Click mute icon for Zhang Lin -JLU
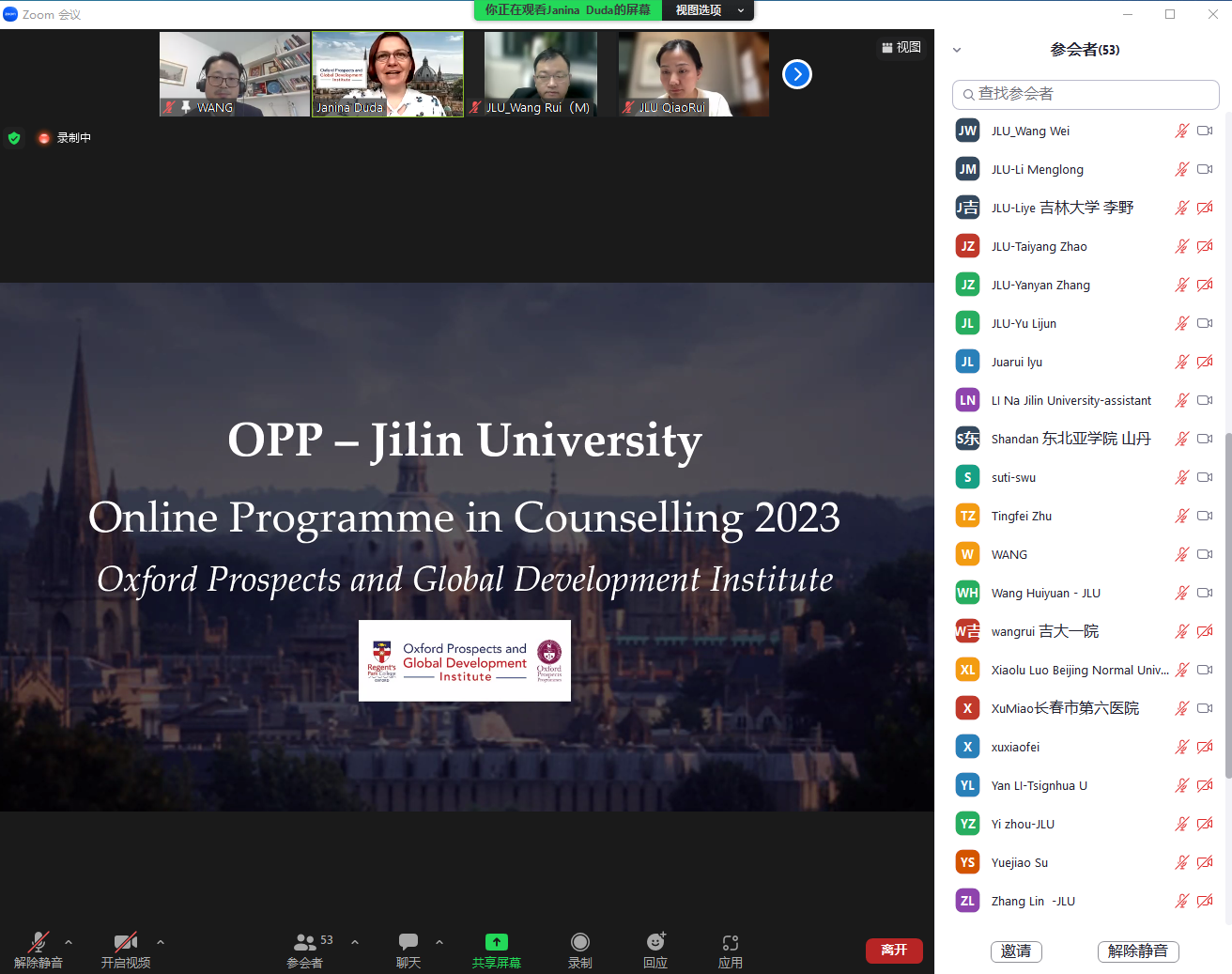1232x974 pixels. (1182, 901)
